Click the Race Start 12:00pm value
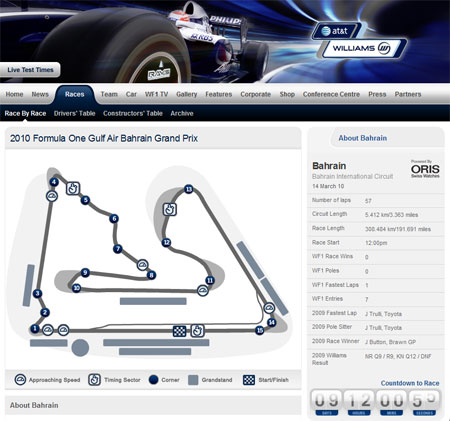450x421 pixels. (376, 243)
